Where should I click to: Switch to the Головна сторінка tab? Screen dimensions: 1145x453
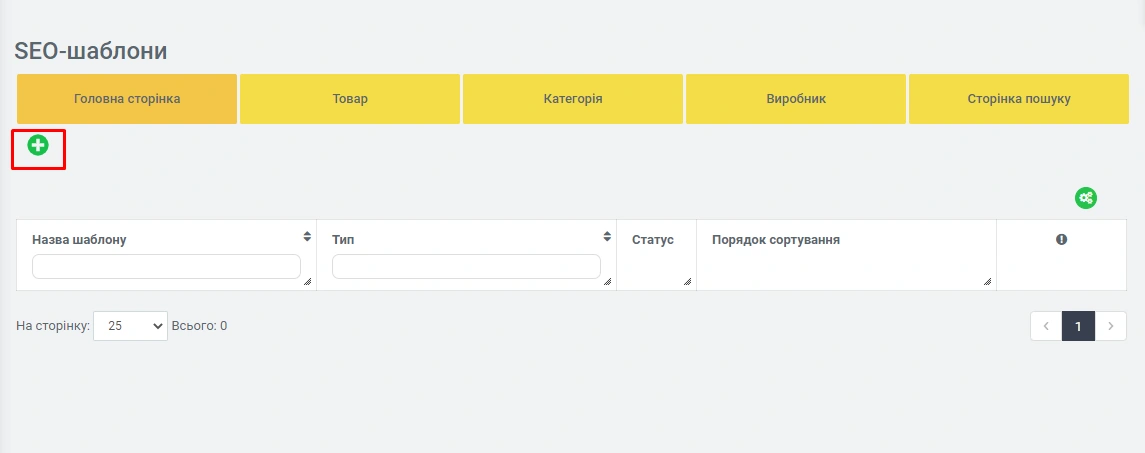(127, 99)
